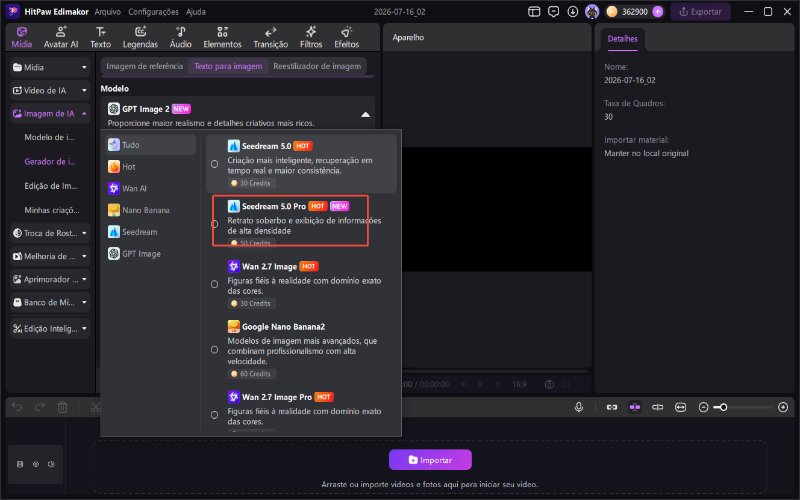The width and height of the screenshot is (800, 500).
Task: Filter models by Nano Banana category
Action: point(151,210)
